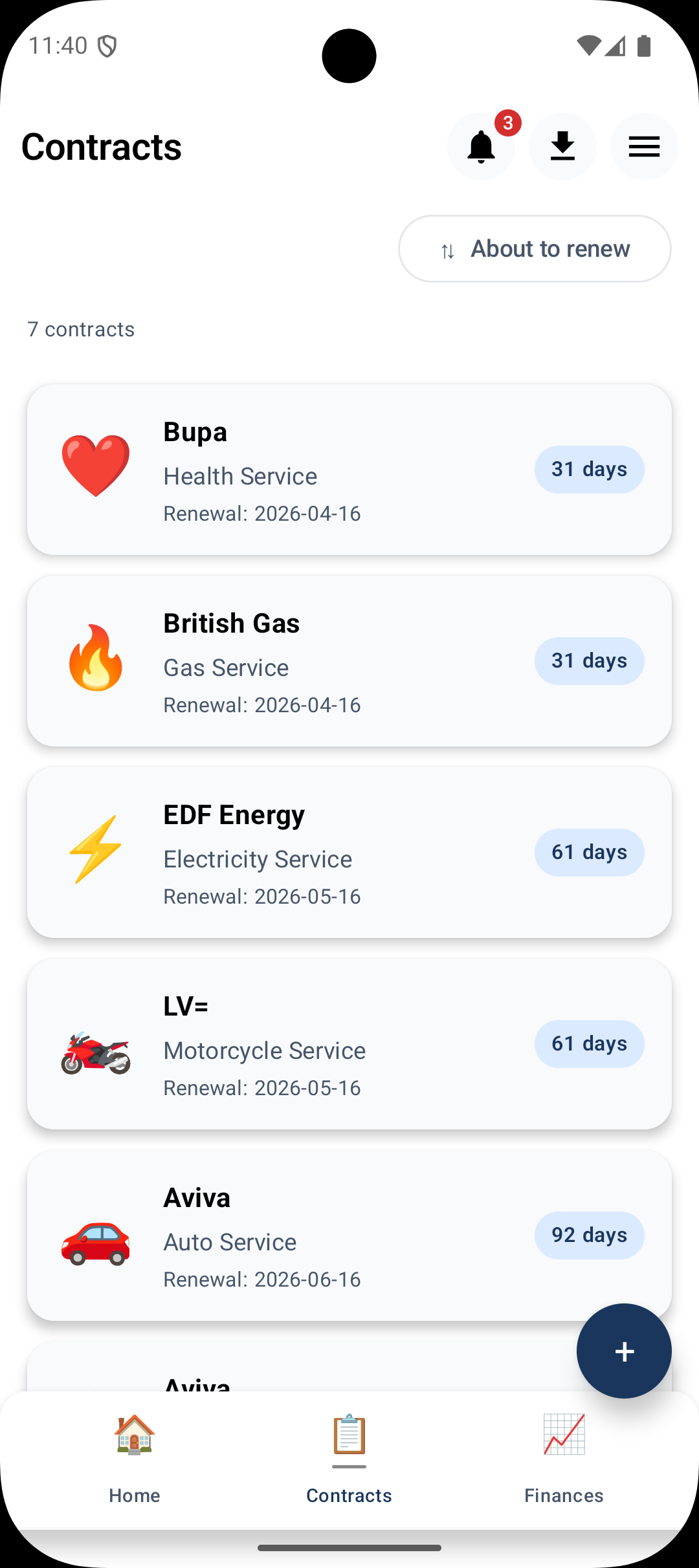Tap Bupa's 31 days badge
699x1568 pixels.
coord(589,470)
